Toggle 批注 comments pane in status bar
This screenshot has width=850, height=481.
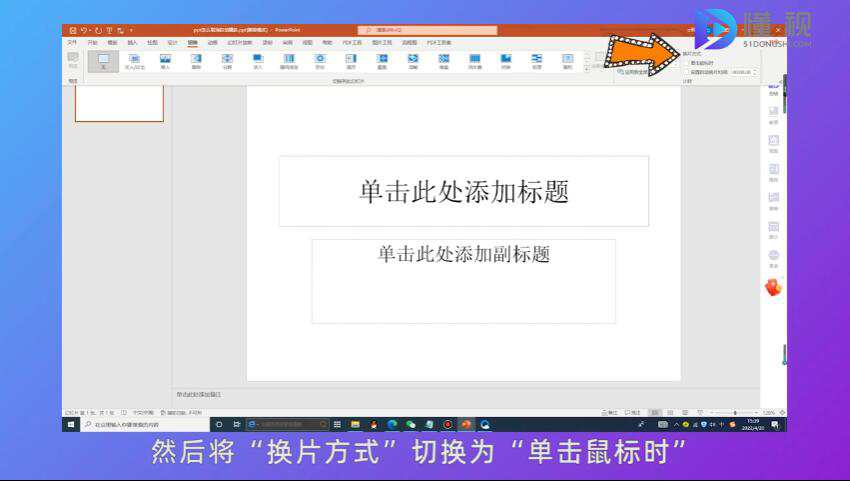(x=633, y=413)
